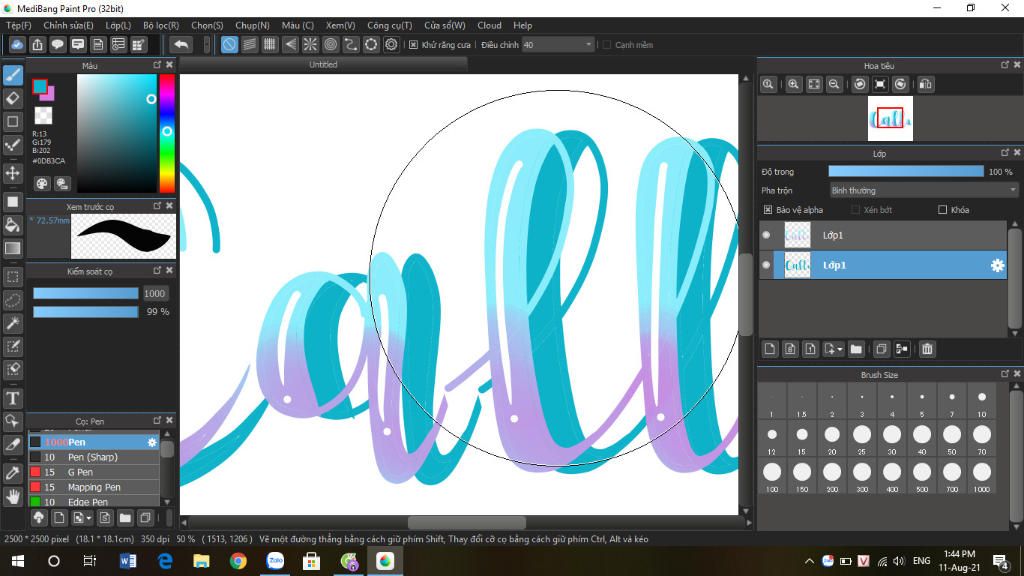Select the Magic Wand tool

12,323
